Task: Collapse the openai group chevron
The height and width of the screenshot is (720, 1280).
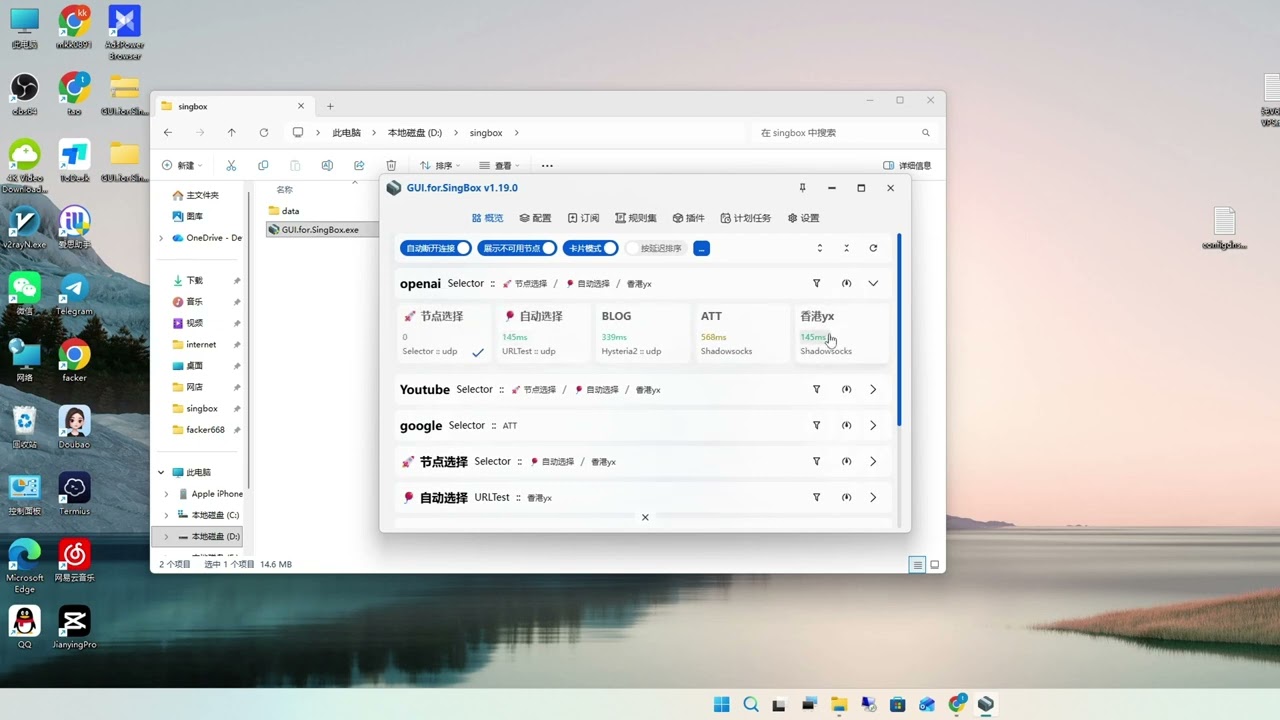Action: coord(873,284)
